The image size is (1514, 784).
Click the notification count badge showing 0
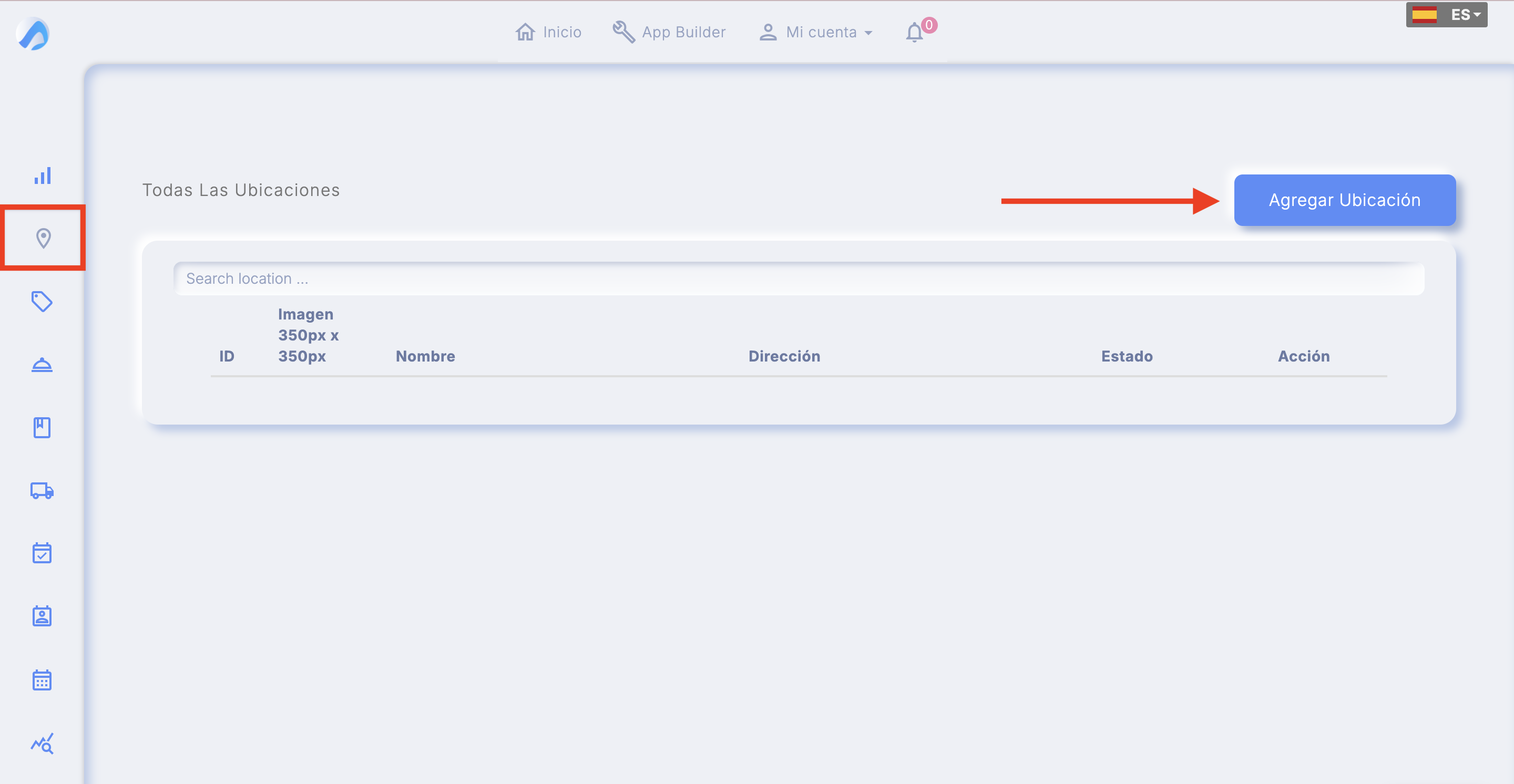(929, 25)
